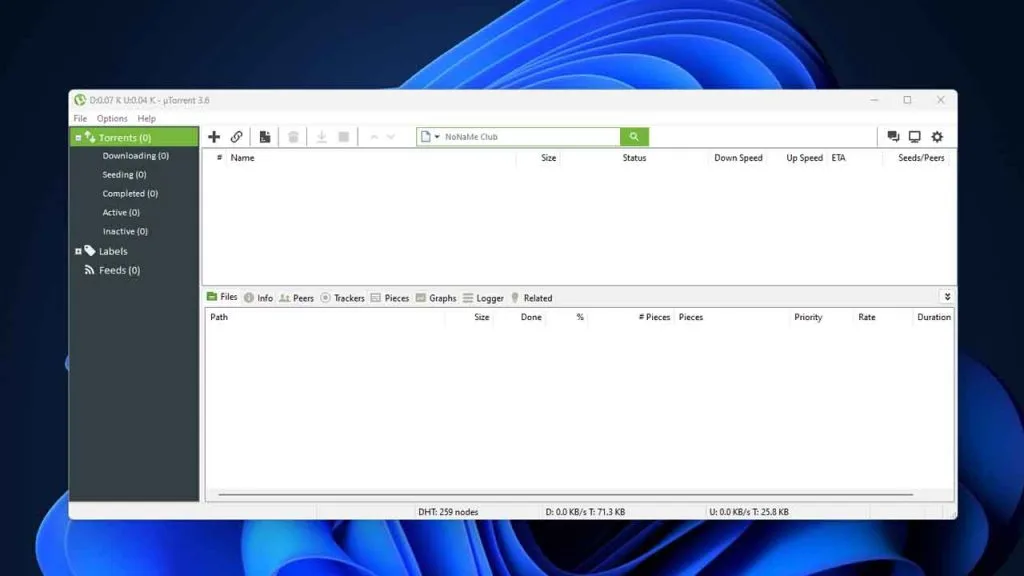Click Add Torrent from URL link icon
The image size is (1024, 576).
[x=236, y=136]
